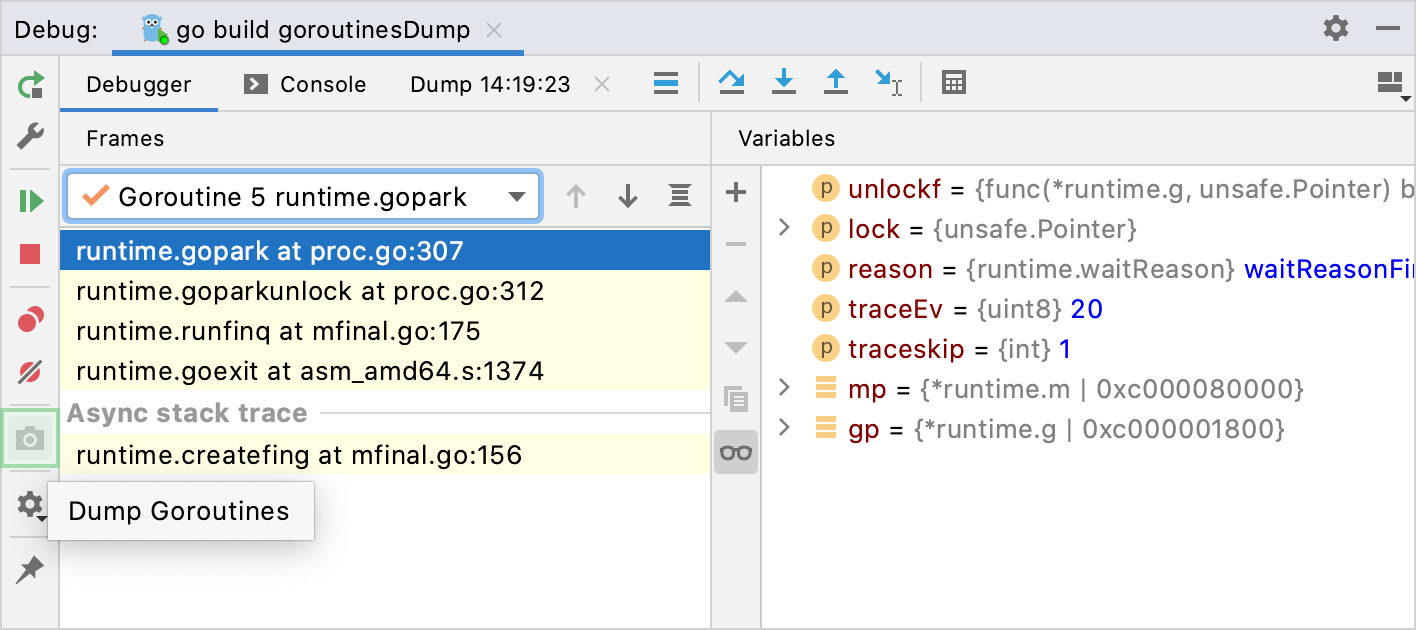Click the Dump Goroutines camera icon
This screenshot has height=630, width=1416.
click(x=31, y=438)
